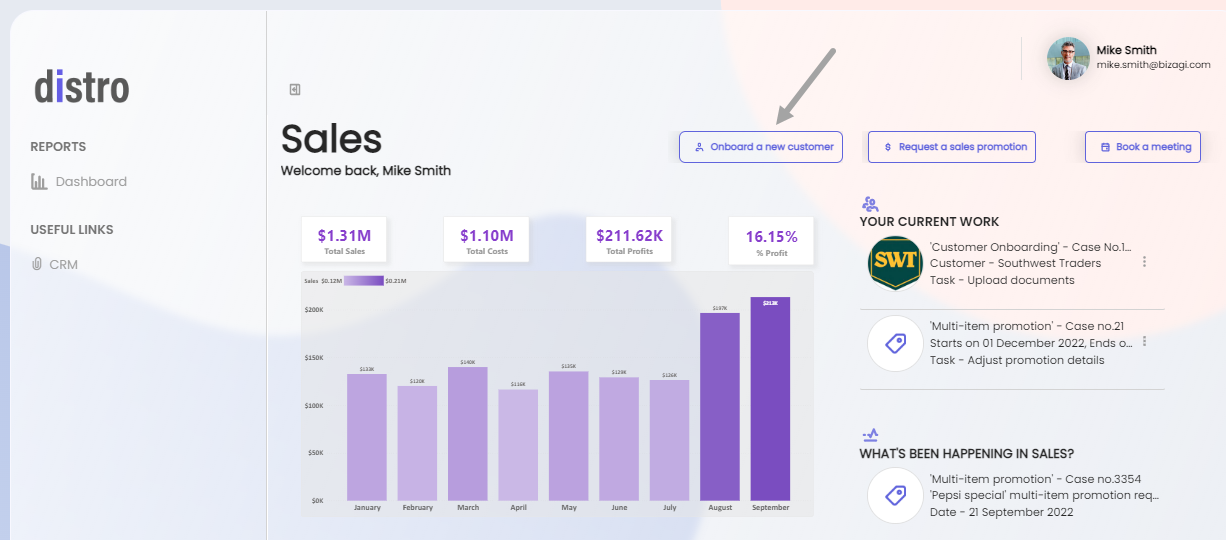
Task: Click the distro logo
Action: 82,86
